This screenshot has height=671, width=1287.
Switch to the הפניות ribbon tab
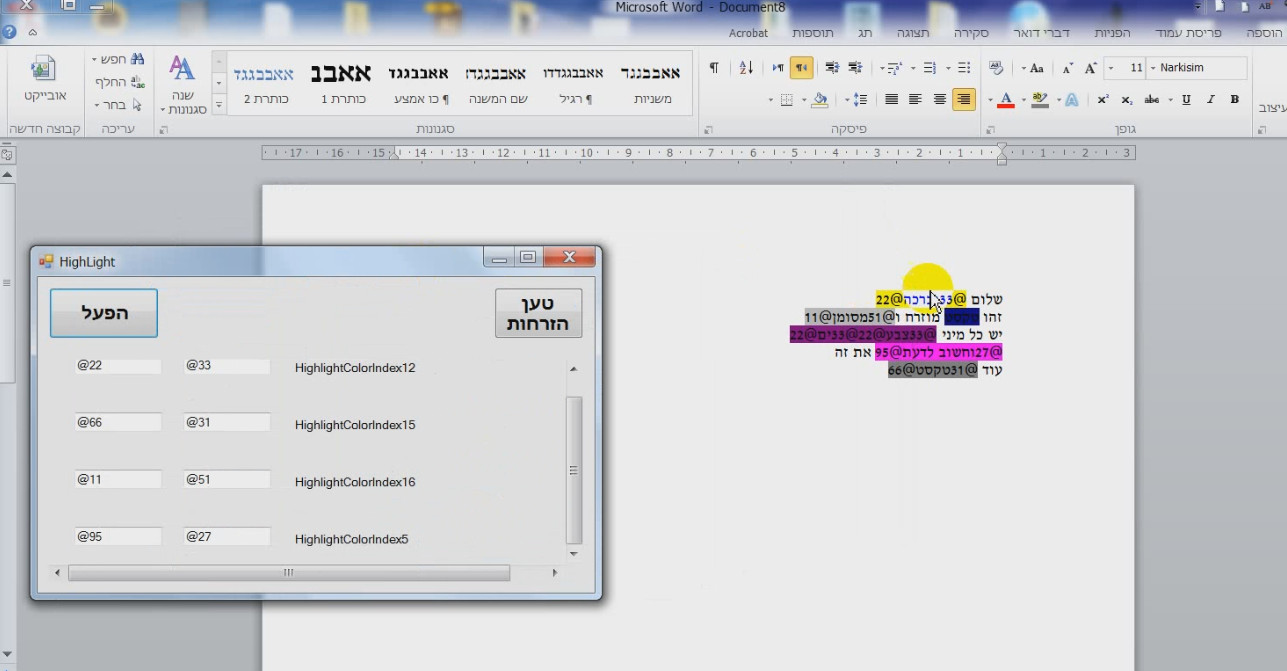(1112, 33)
